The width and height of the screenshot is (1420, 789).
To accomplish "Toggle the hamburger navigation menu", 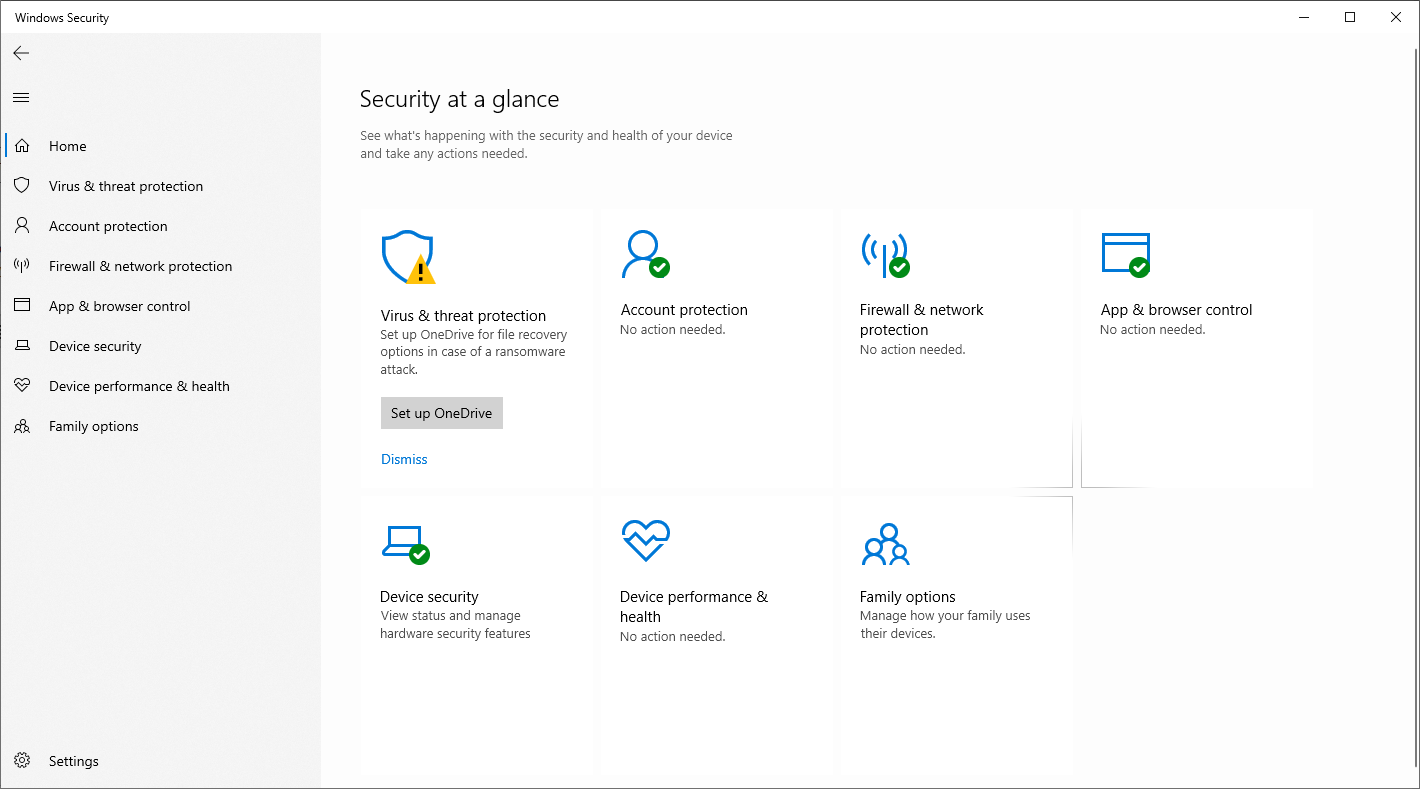I will coord(21,97).
